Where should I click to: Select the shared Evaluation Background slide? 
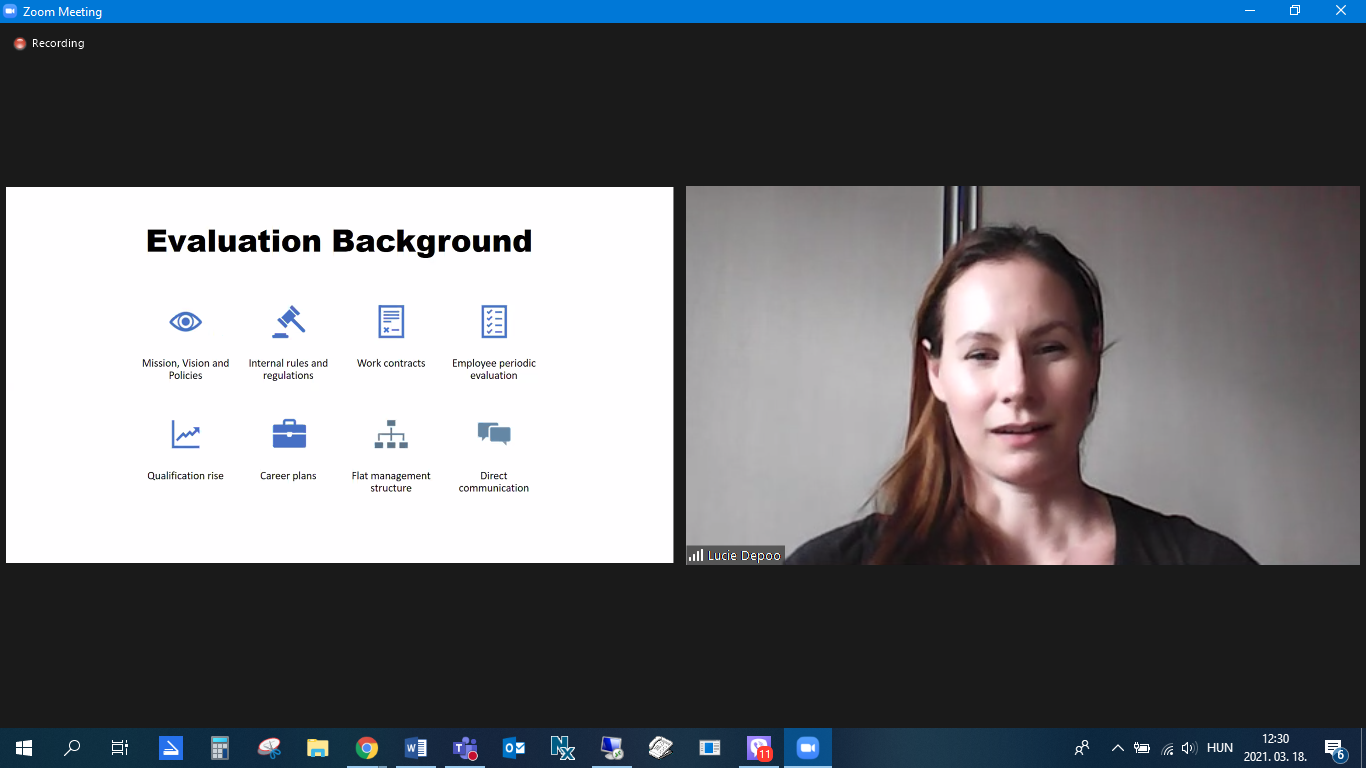(x=339, y=375)
